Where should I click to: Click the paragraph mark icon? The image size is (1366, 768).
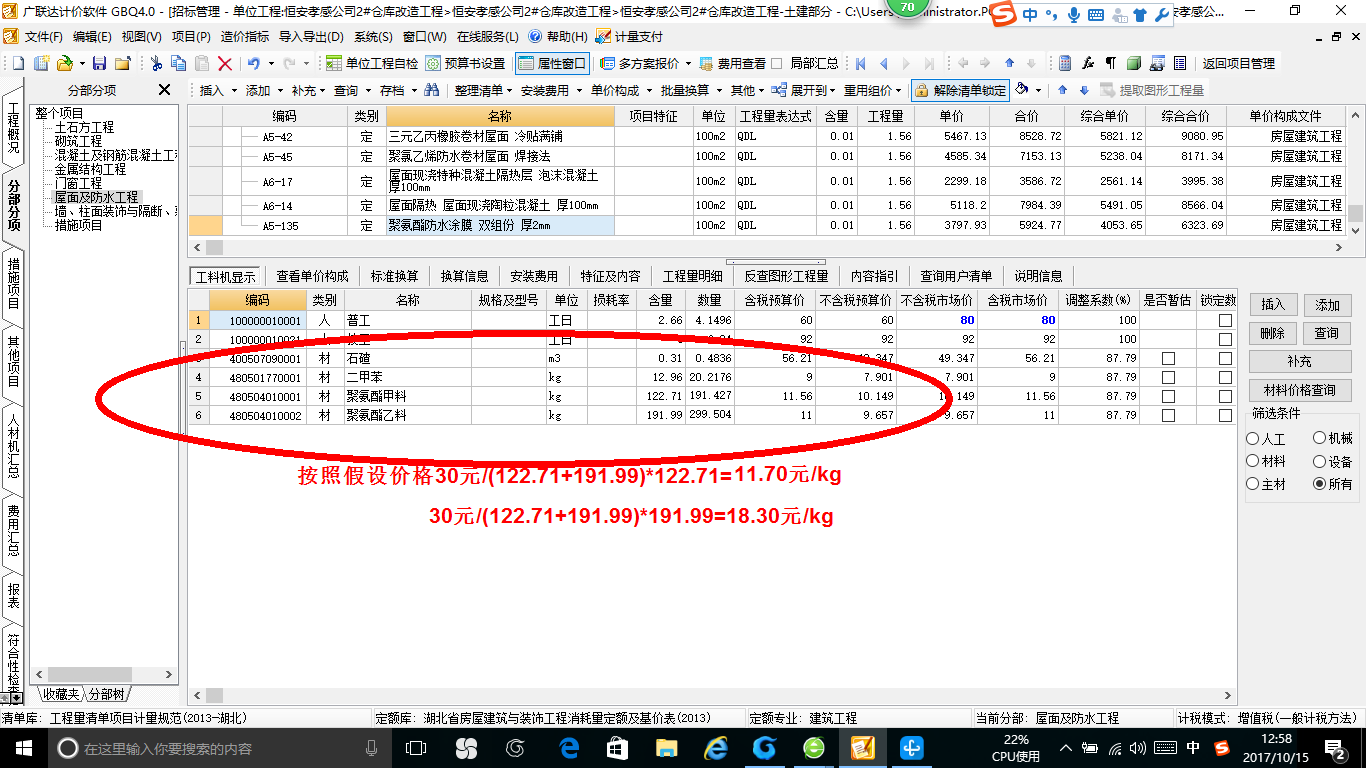pyautogui.click(x=1110, y=63)
